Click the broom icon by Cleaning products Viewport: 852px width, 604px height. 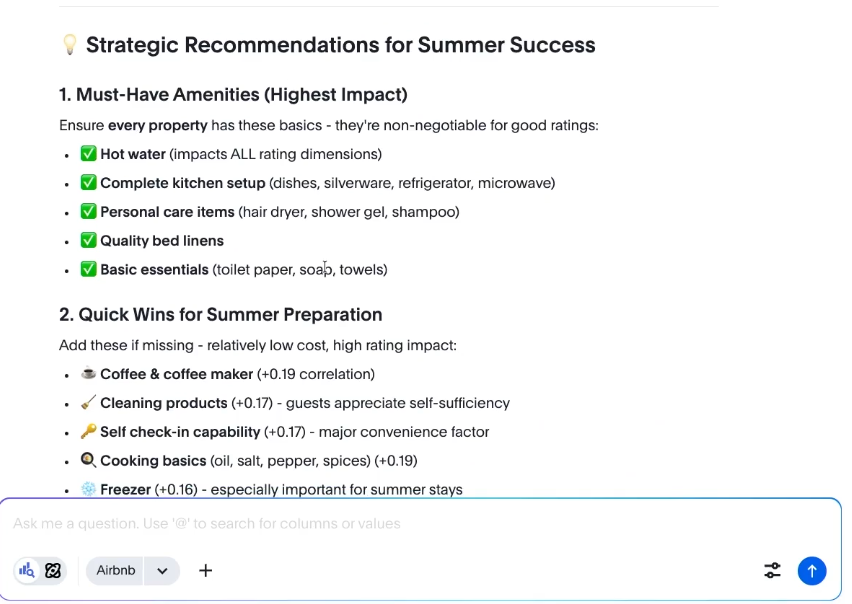point(88,403)
